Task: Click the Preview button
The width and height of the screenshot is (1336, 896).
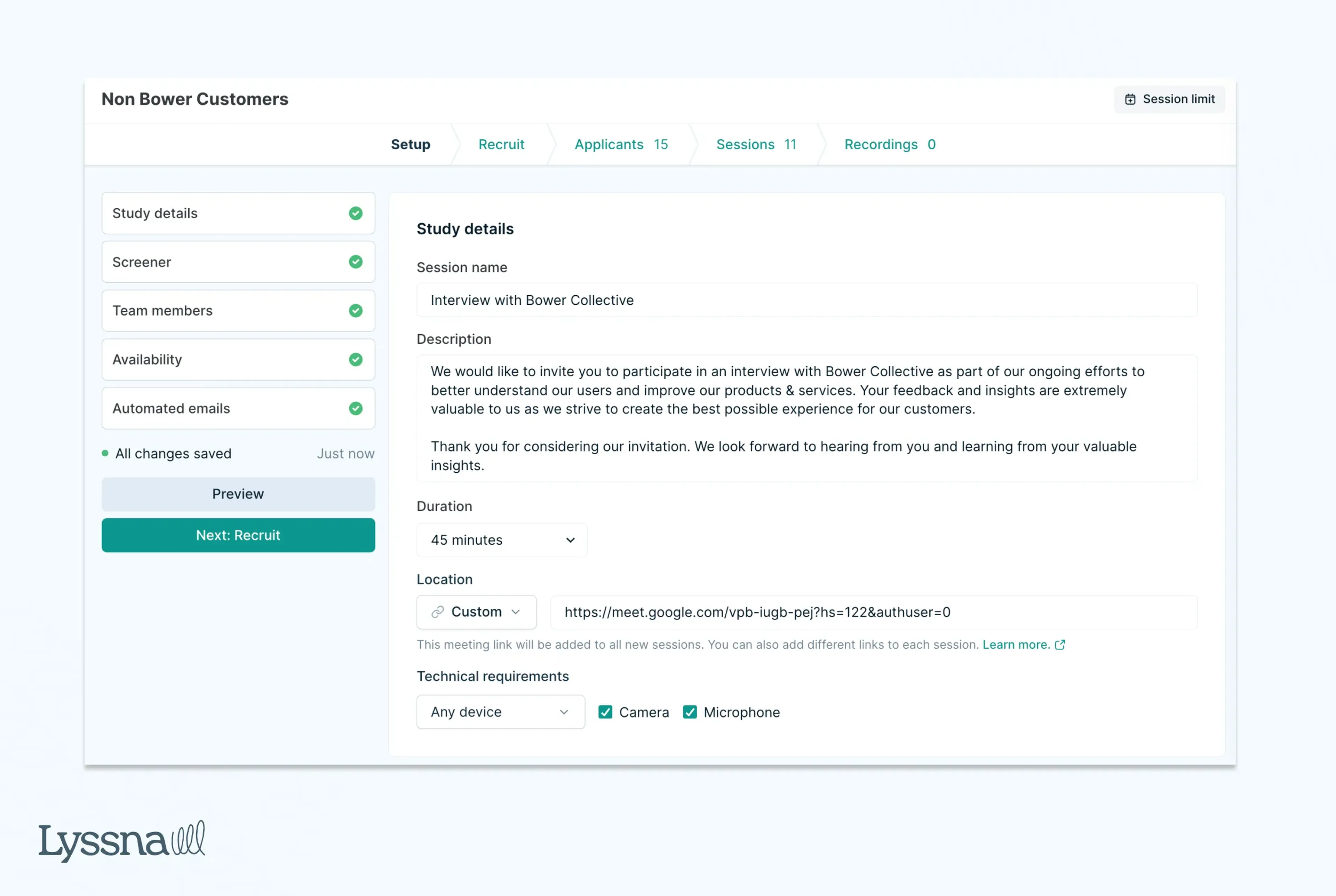Action: point(238,493)
